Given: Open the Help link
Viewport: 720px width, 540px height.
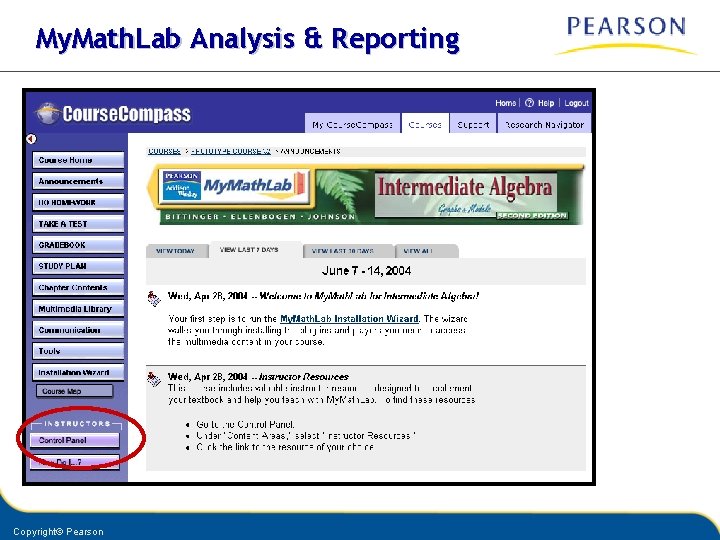Looking at the screenshot, I should pyautogui.click(x=546, y=103).
